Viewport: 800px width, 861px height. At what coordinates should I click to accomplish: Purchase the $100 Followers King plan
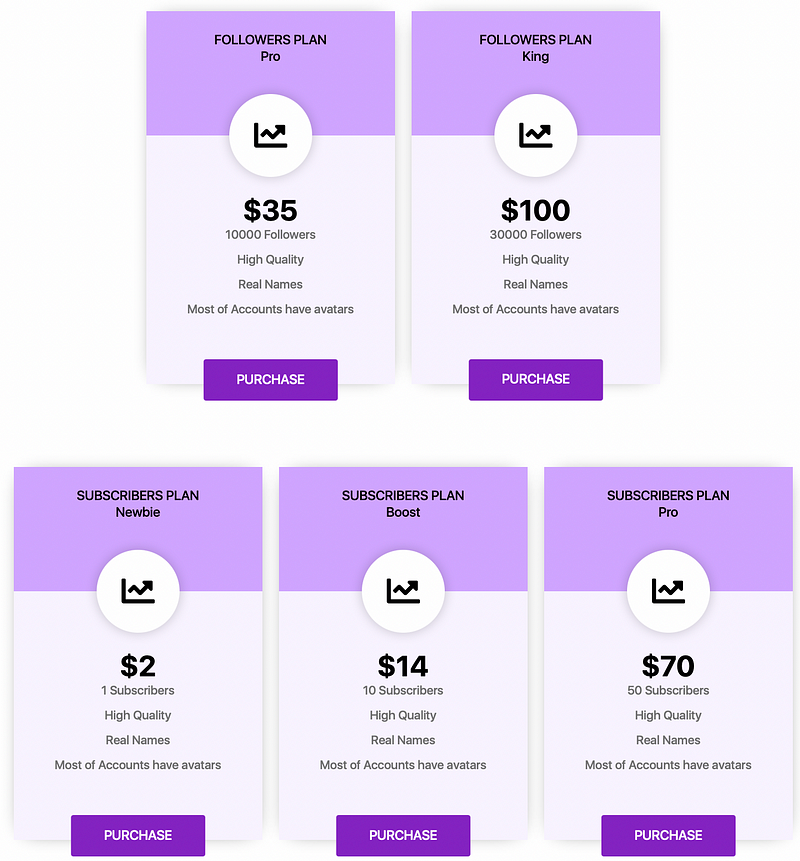coord(536,379)
